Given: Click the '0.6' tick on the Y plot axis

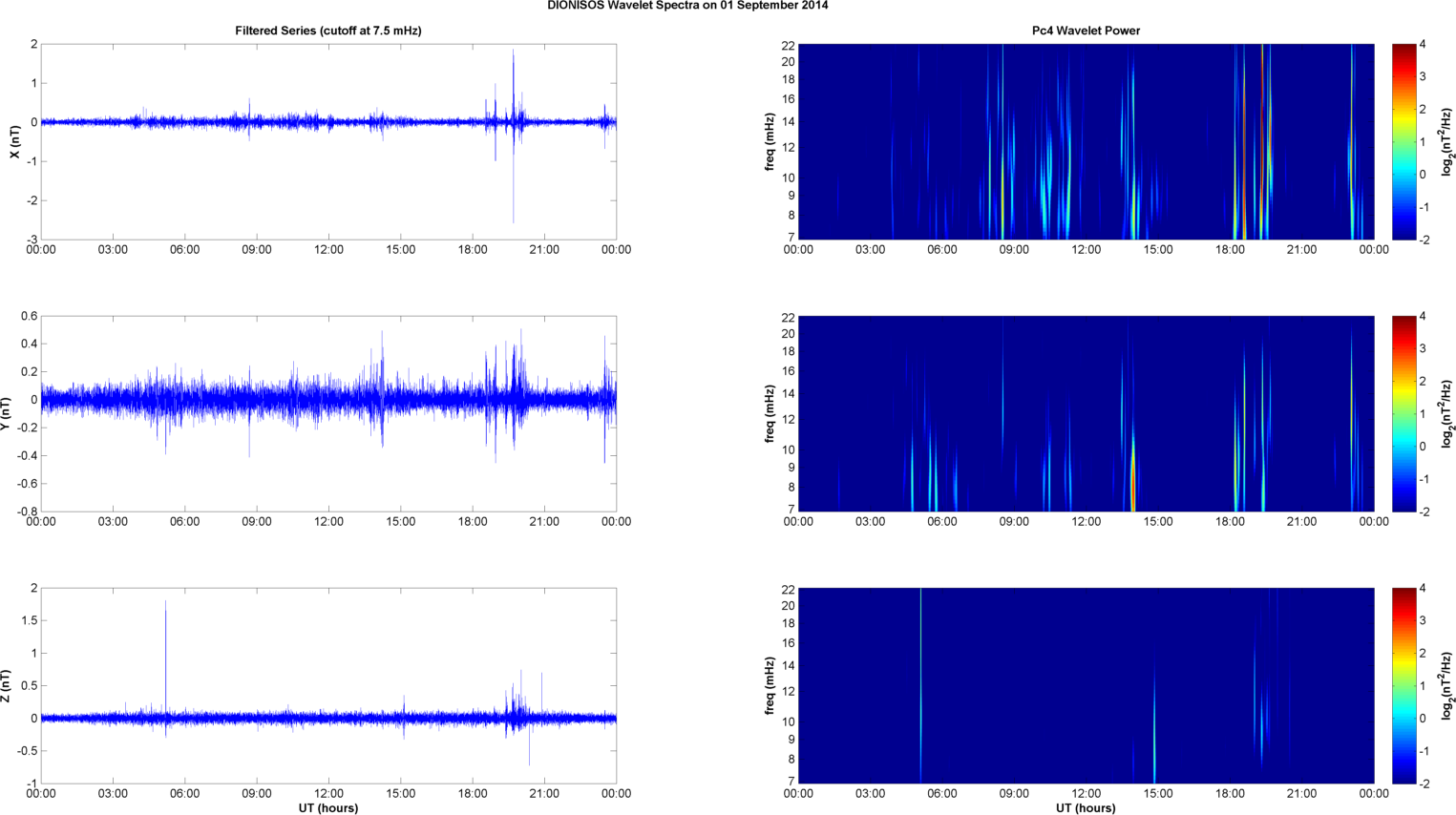Looking at the screenshot, I should 29,316.
